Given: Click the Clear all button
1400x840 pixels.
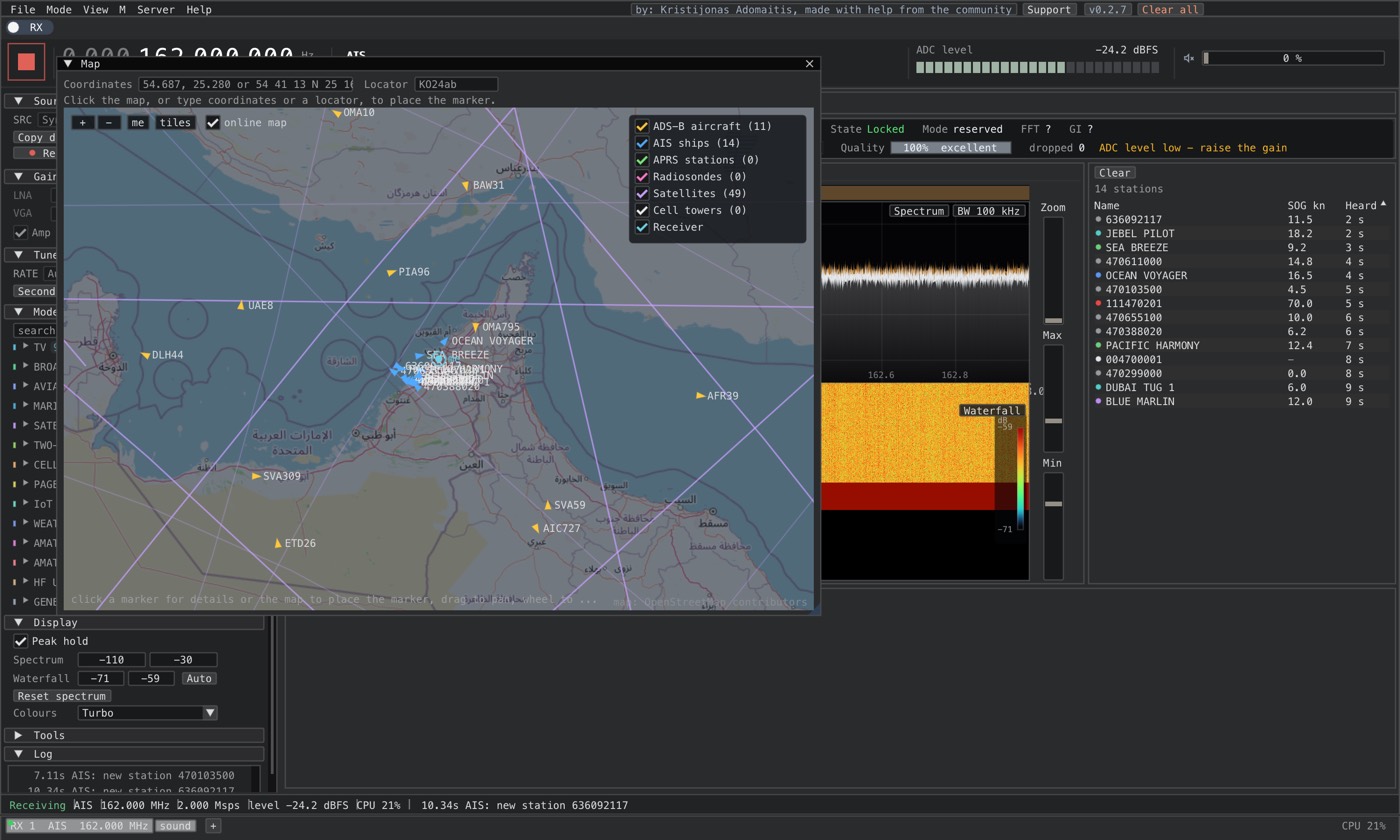Looking at the screenshot, I should coord(1169,9).
